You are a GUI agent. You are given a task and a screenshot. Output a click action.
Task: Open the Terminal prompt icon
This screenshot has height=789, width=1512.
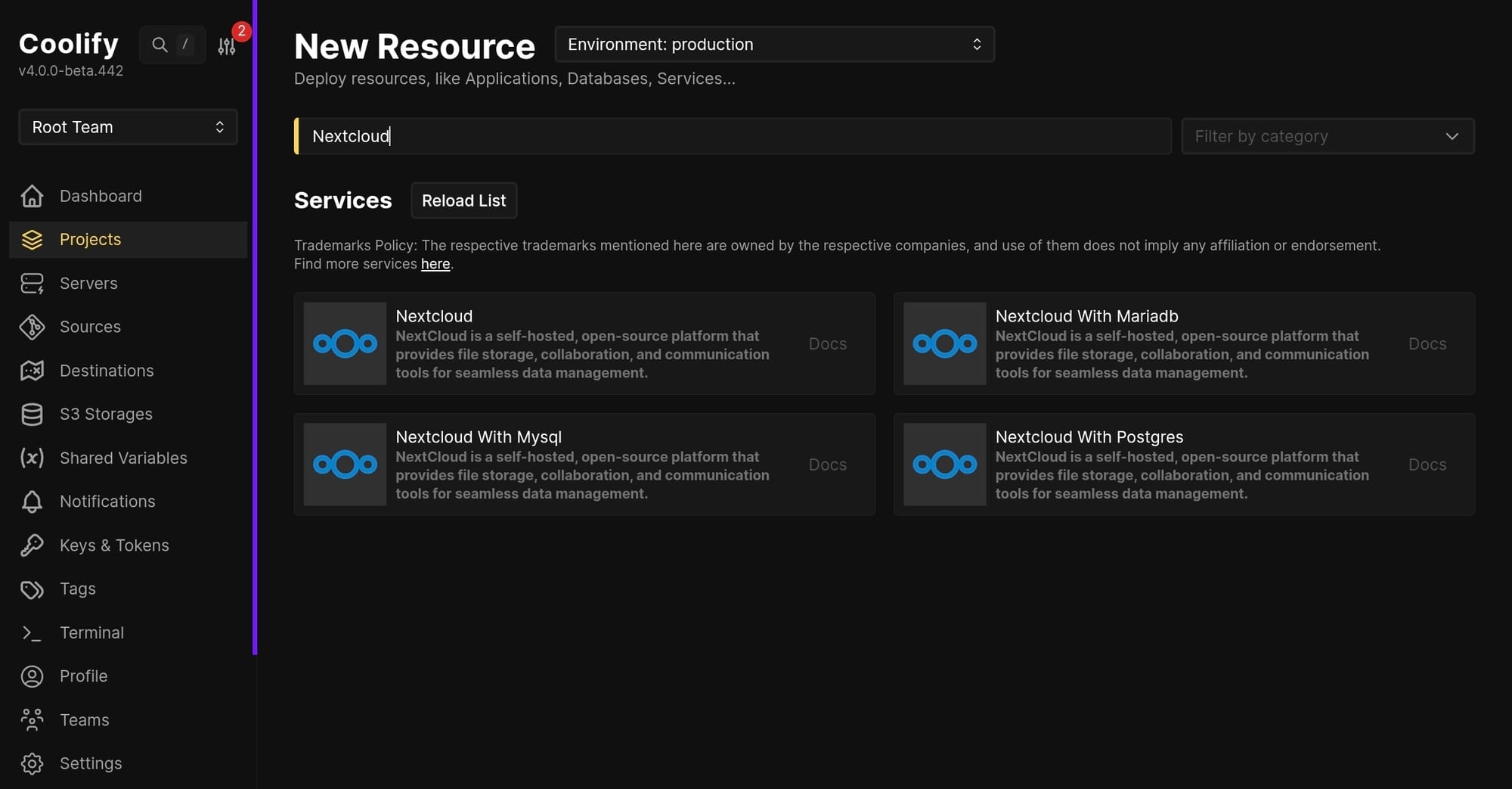[x=32, y=633]
